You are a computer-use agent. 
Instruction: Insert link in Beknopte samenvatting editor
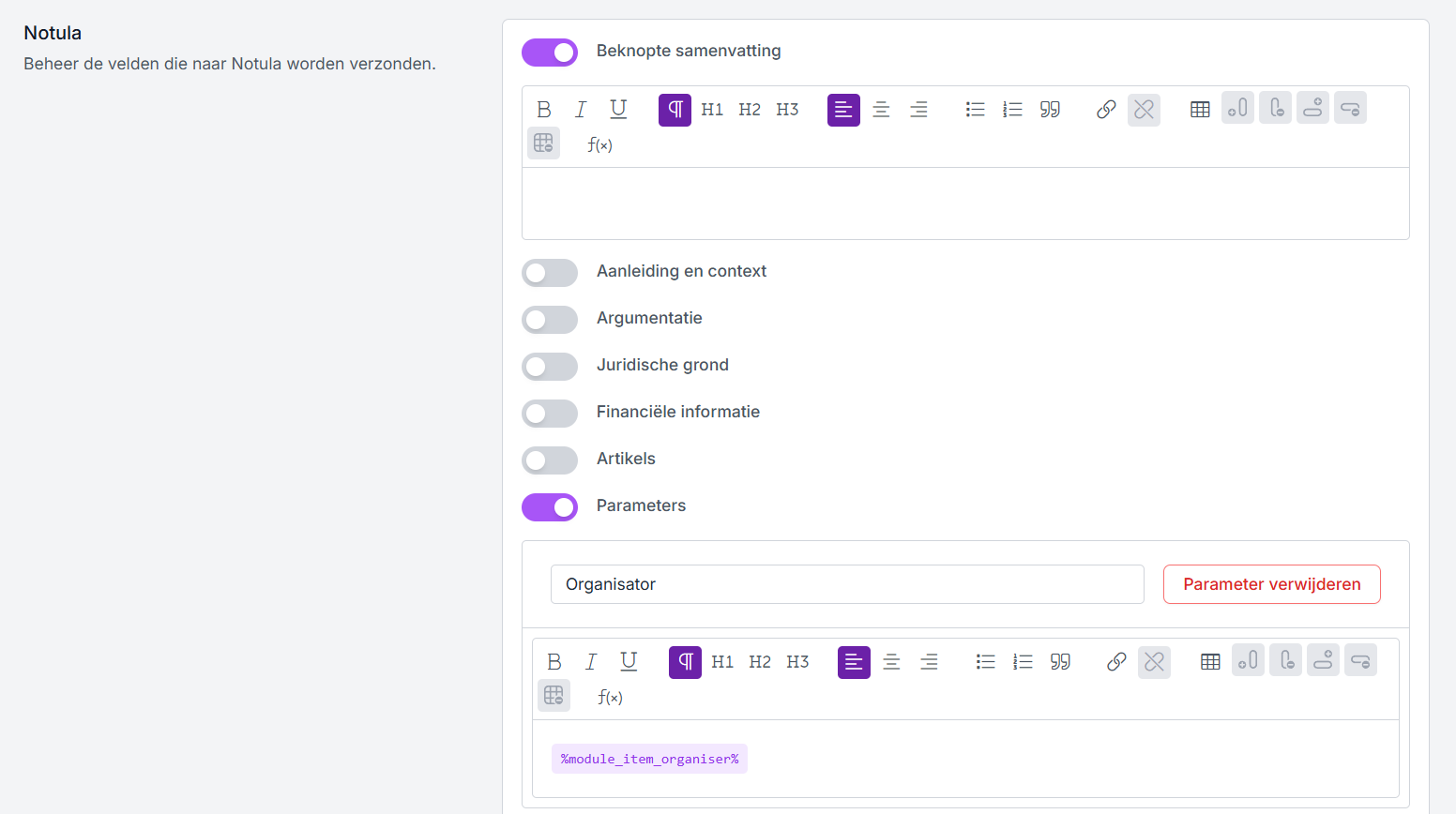point(1106,110)
